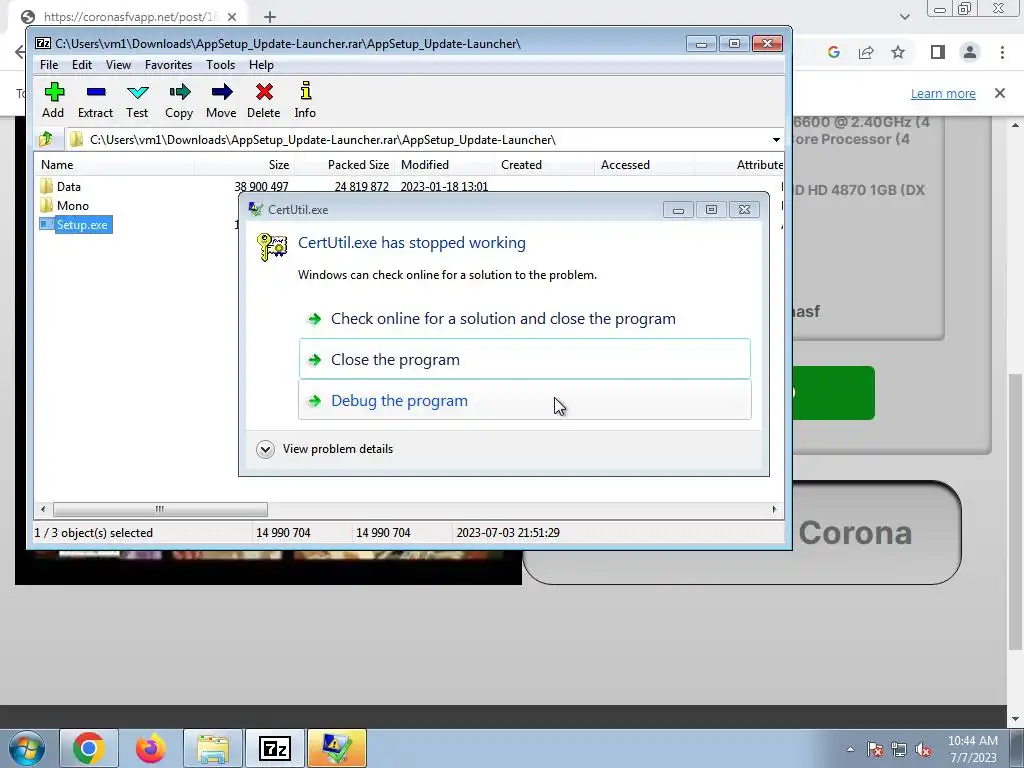
Task: Toggle Chrome side panel icon
Action: 938,52
